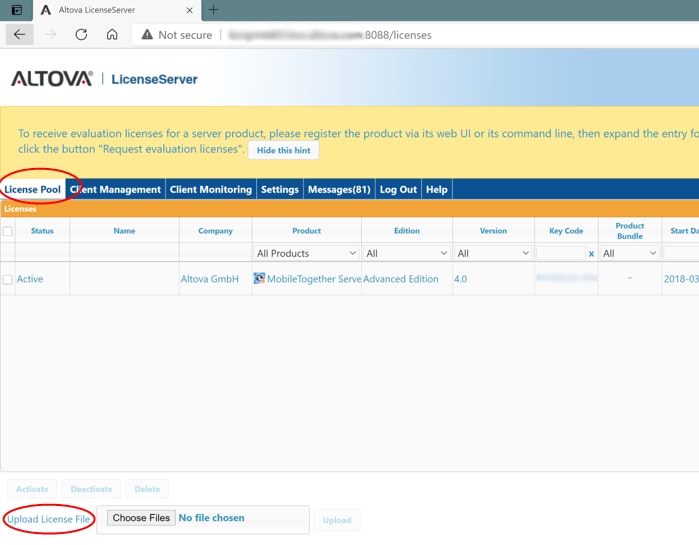Screen dimensions: 699x545
Task: Reload the page with refresh icon
Action: [81, 34]
